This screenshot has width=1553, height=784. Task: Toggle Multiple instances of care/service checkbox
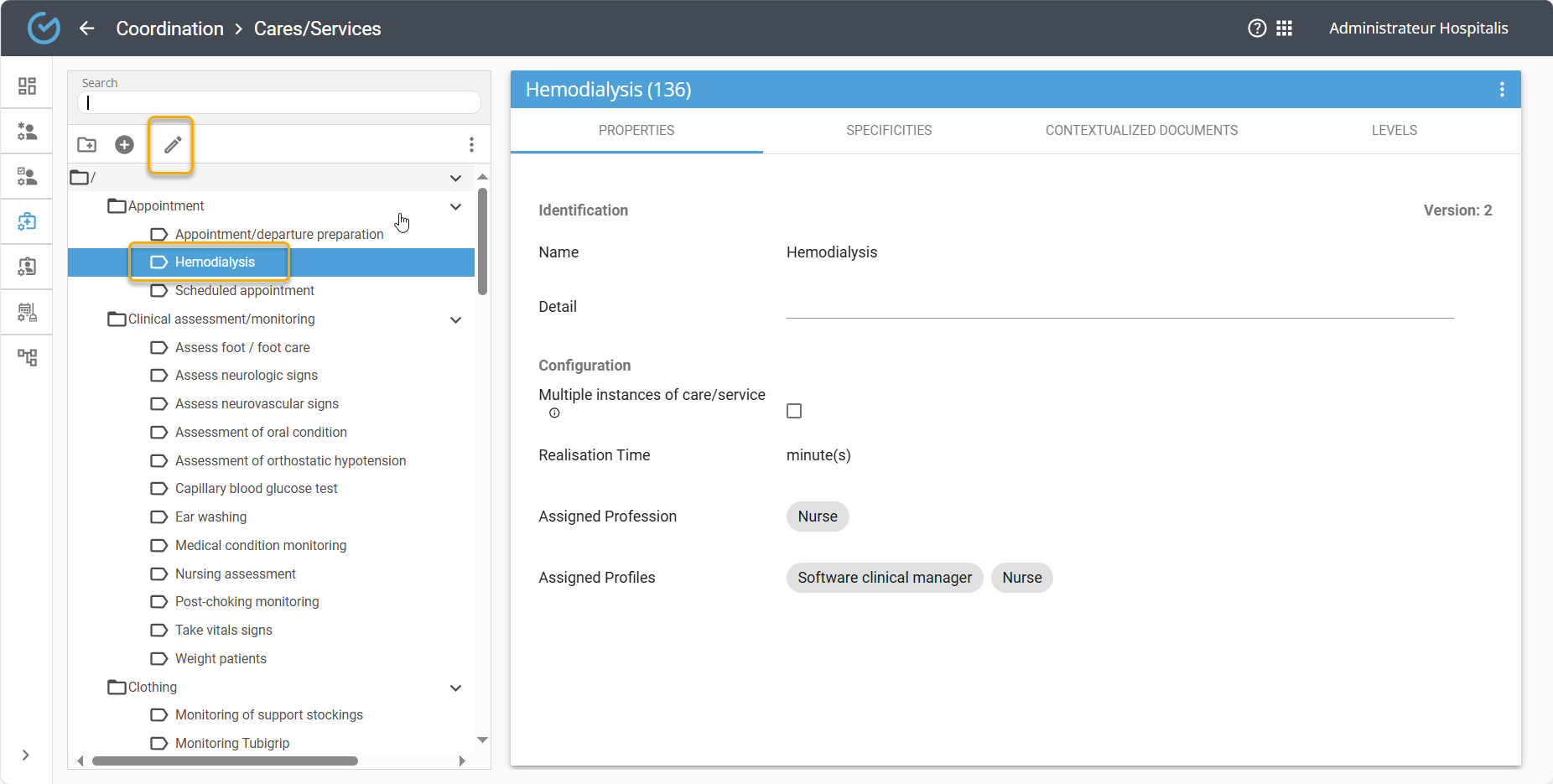(794, 411)
